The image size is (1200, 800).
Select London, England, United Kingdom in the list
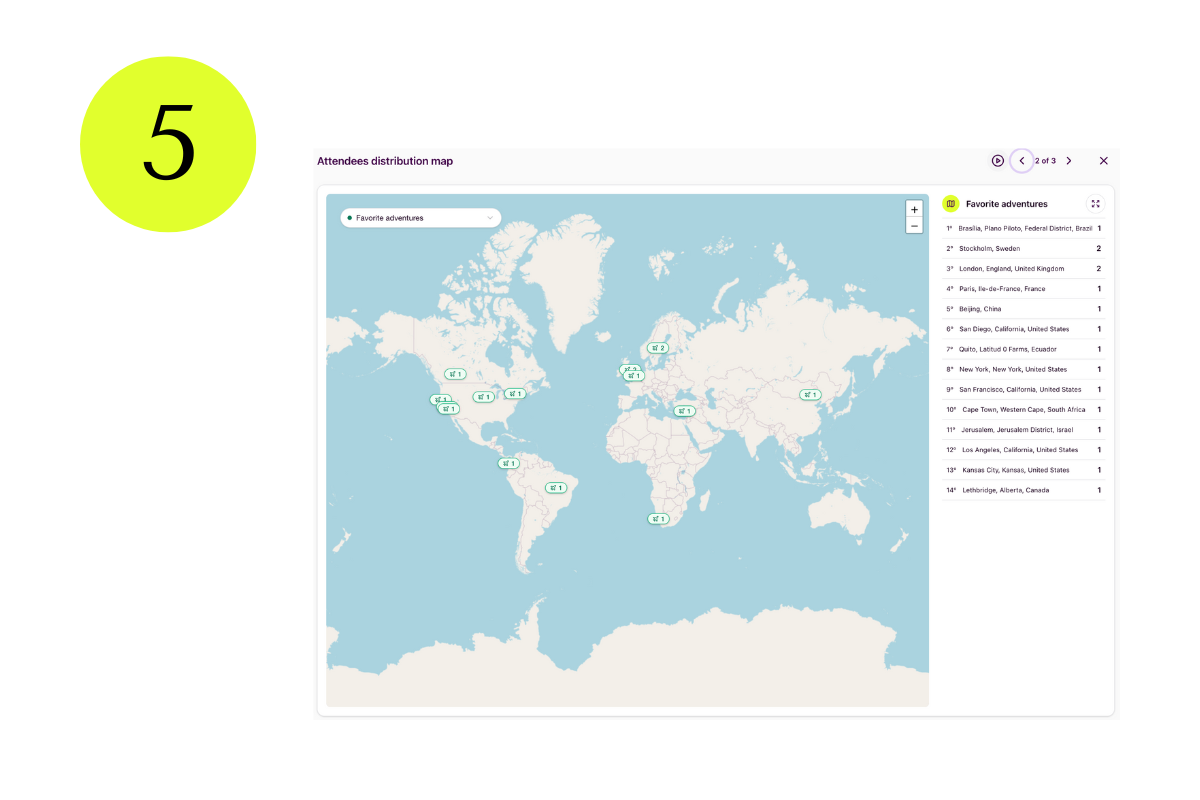[x=1024, y=269]
